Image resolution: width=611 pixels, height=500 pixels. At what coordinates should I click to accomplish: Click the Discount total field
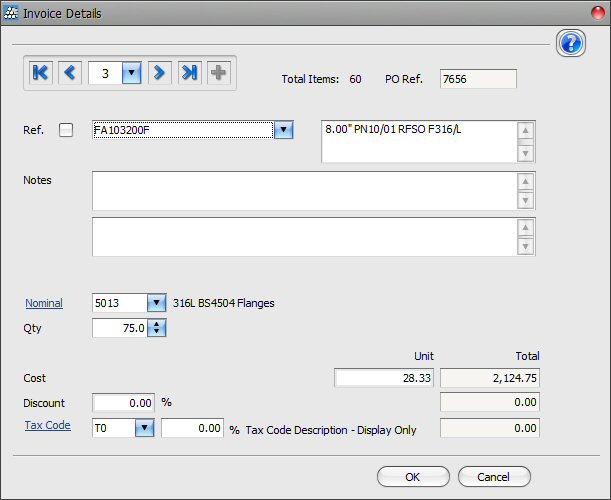[490, 402]
